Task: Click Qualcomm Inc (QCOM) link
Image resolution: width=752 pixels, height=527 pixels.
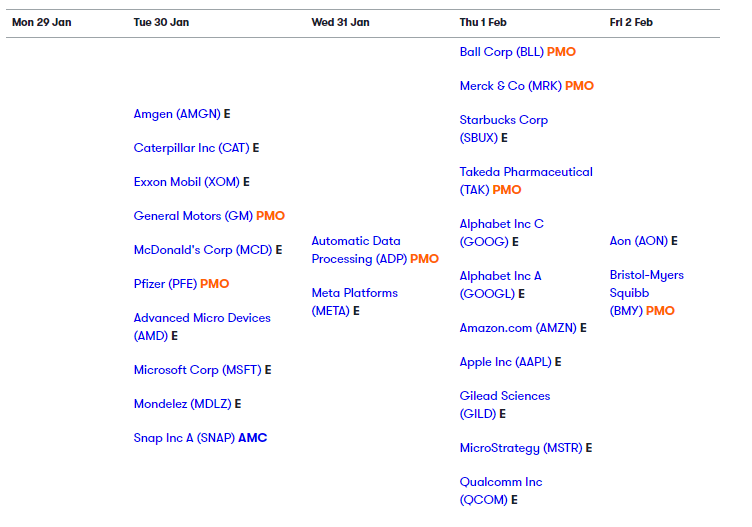Action: (x=501, y=491)
